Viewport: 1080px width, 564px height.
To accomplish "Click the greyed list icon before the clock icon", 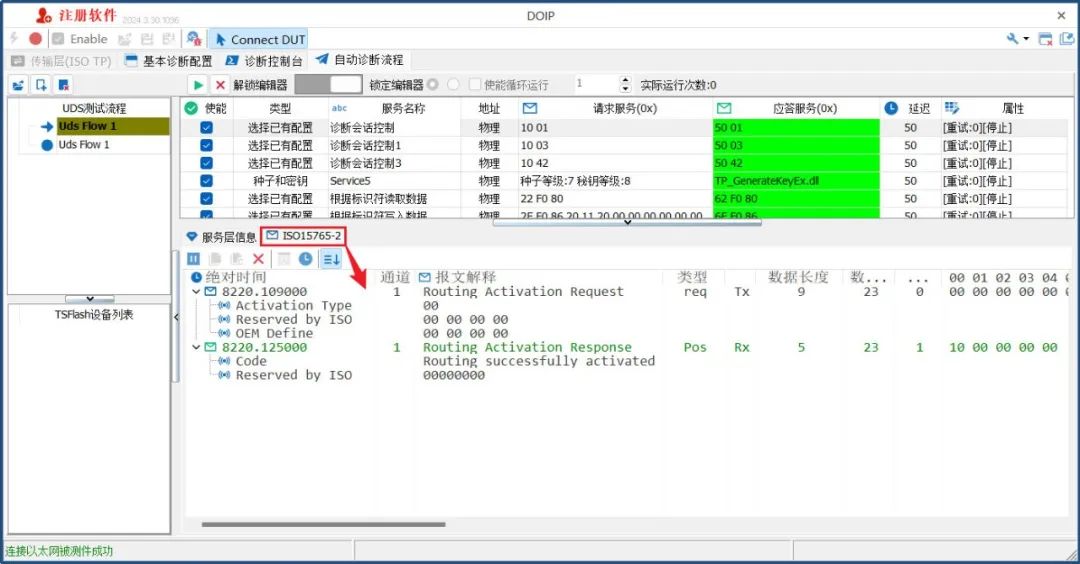I will click(x=284, y=259).
